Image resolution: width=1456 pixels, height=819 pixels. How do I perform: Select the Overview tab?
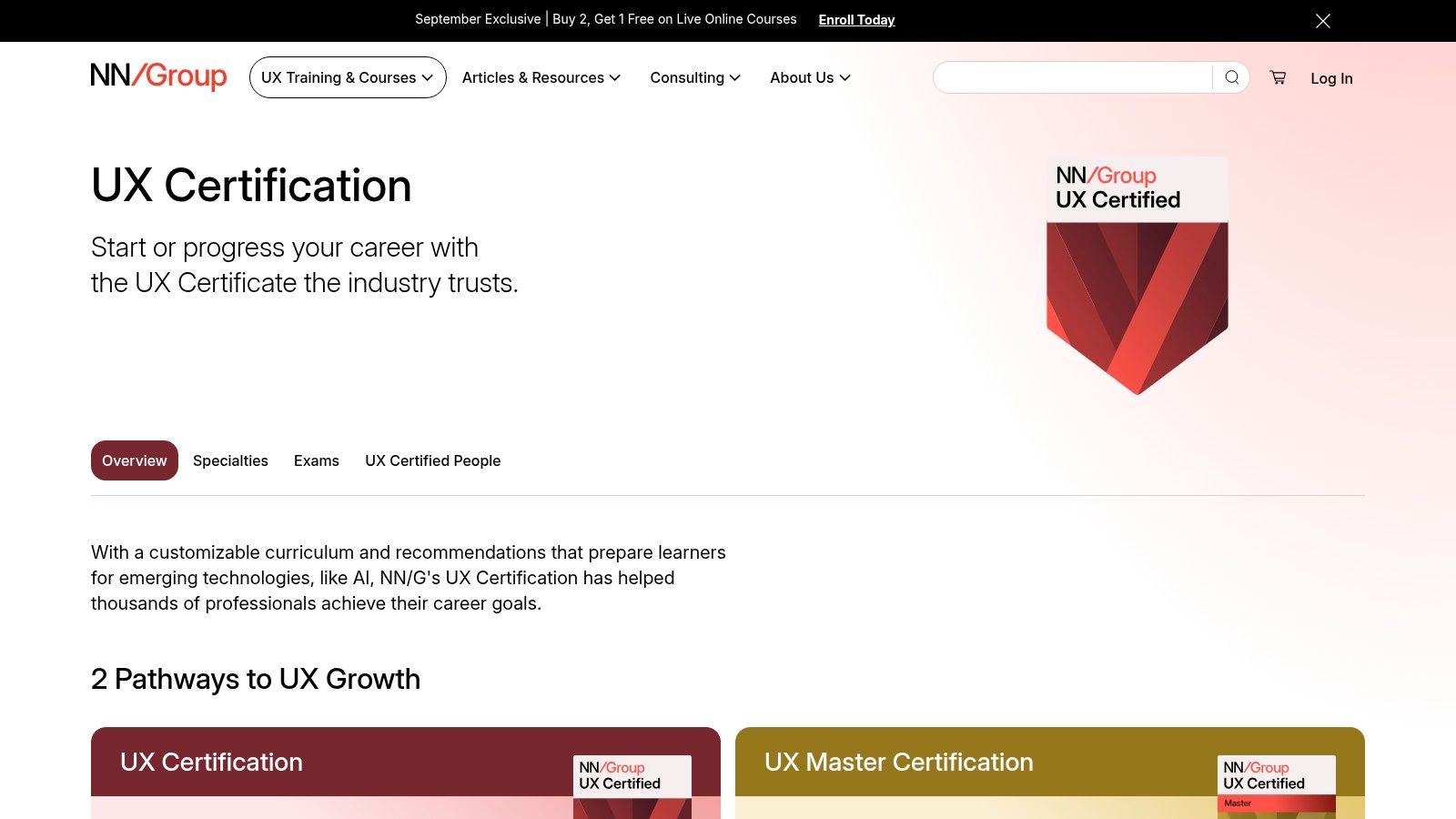click(135, 460)
